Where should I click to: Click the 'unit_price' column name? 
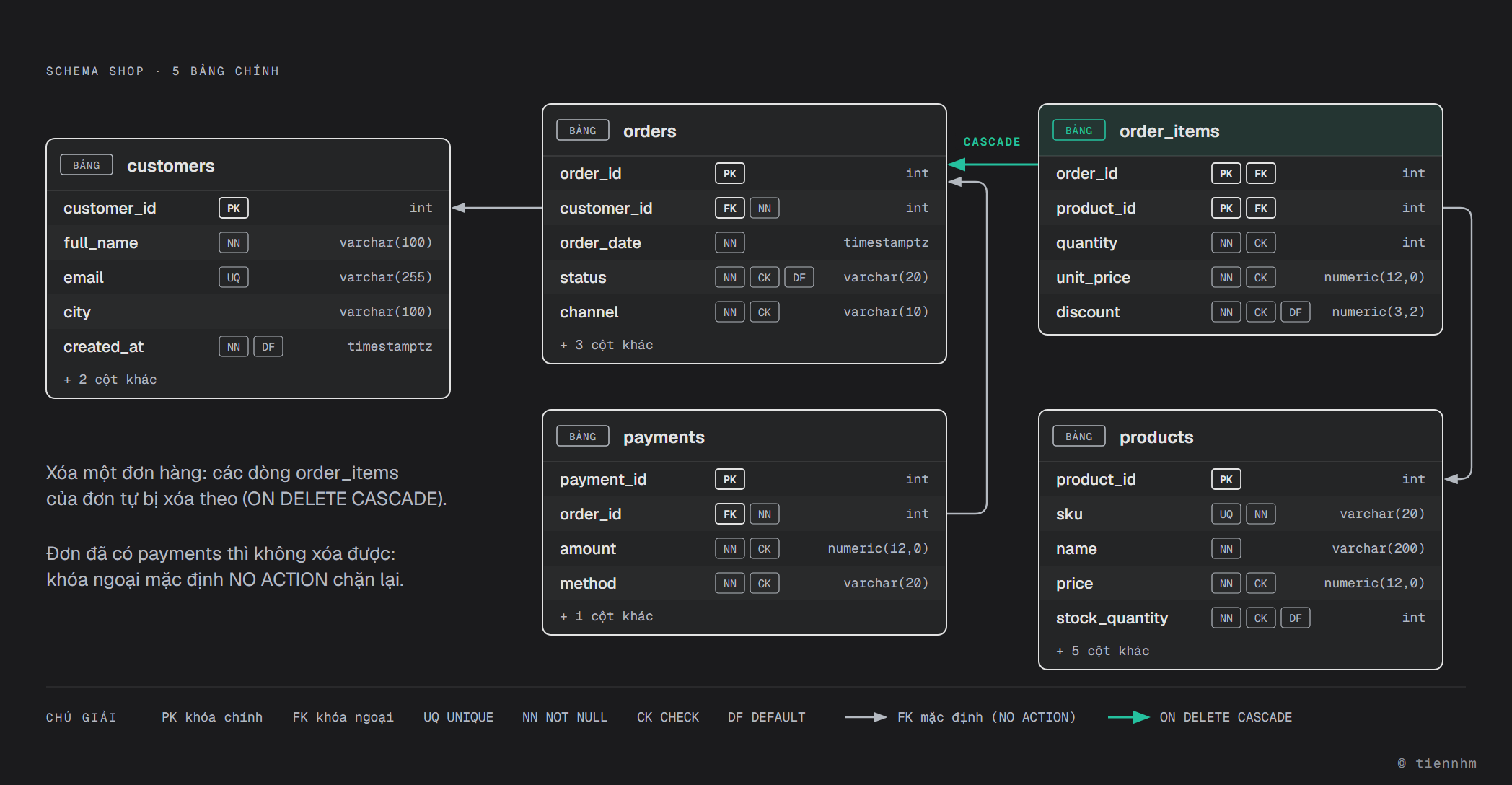click(1093, 278)
